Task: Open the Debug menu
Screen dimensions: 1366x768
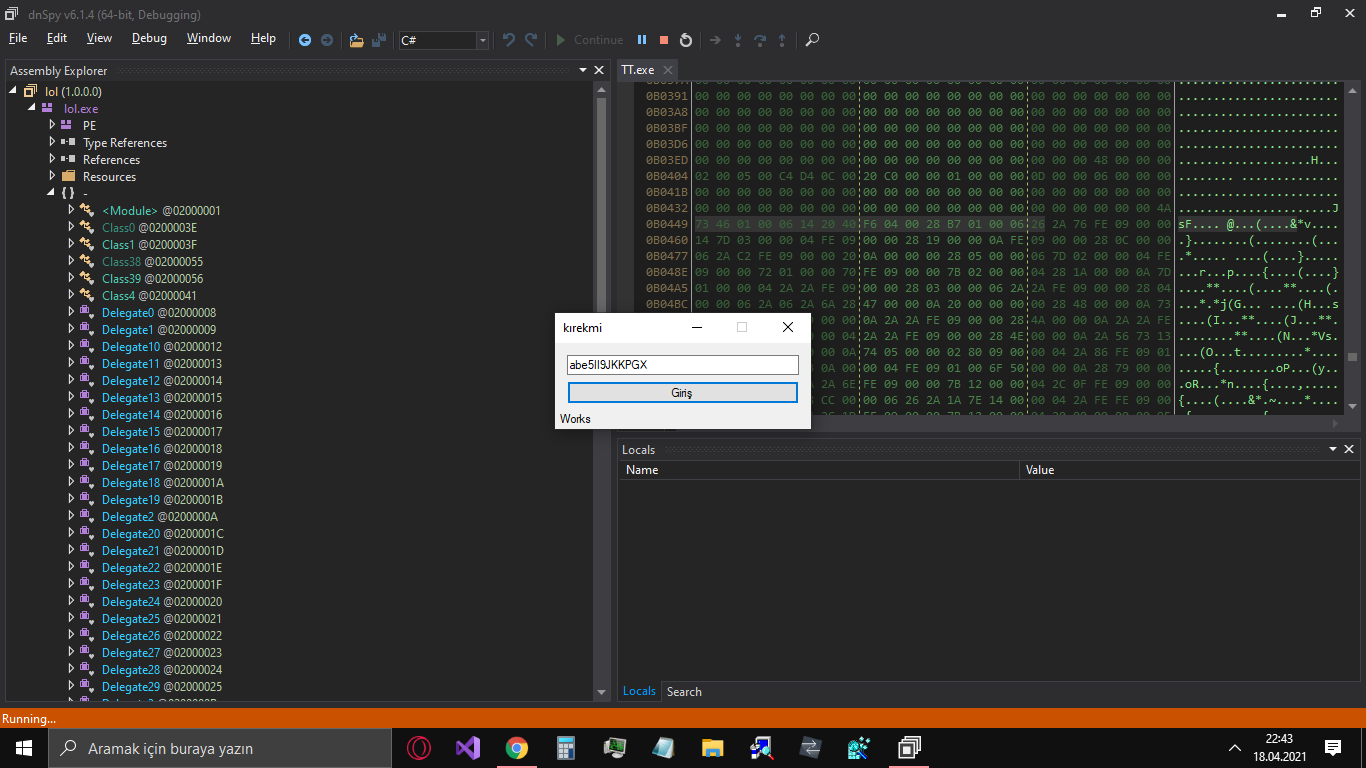Action: click(149, 38)
